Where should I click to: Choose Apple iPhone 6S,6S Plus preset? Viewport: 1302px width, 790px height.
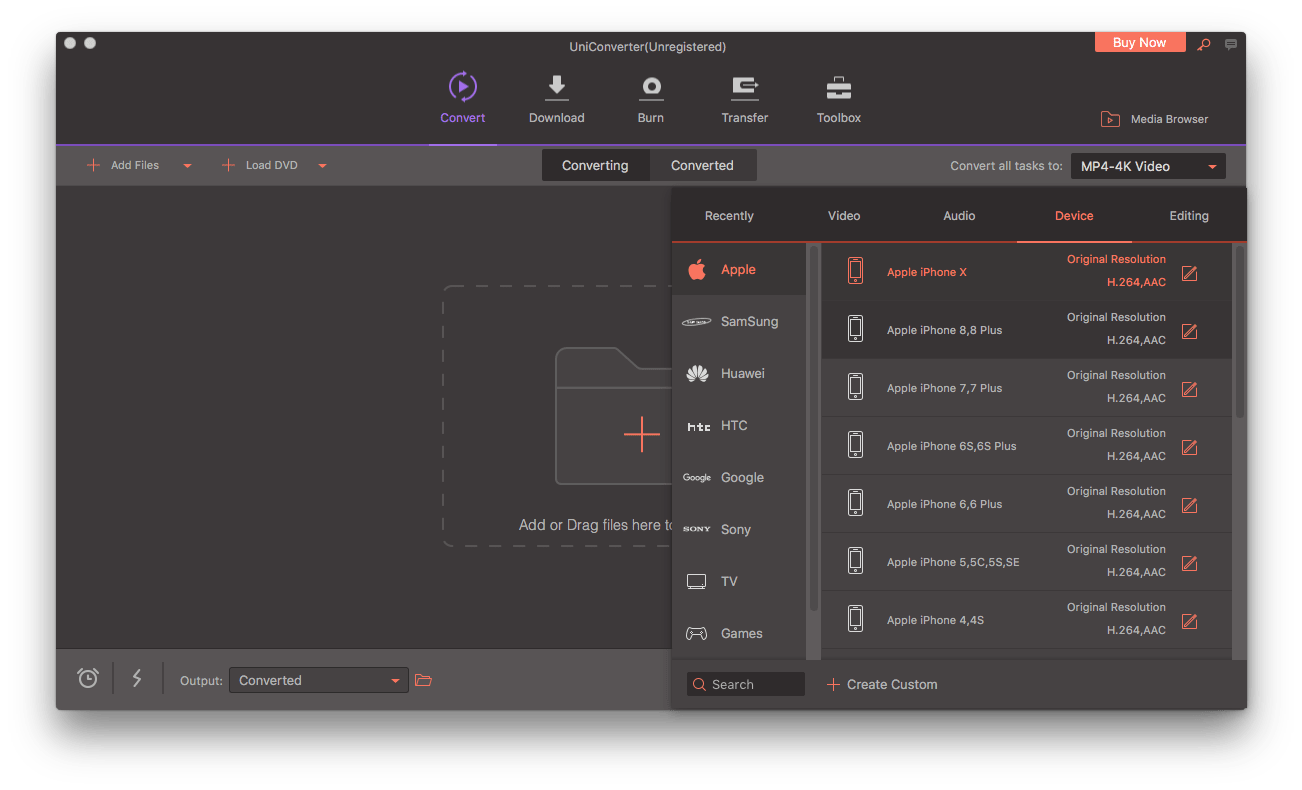(1027, 446)
